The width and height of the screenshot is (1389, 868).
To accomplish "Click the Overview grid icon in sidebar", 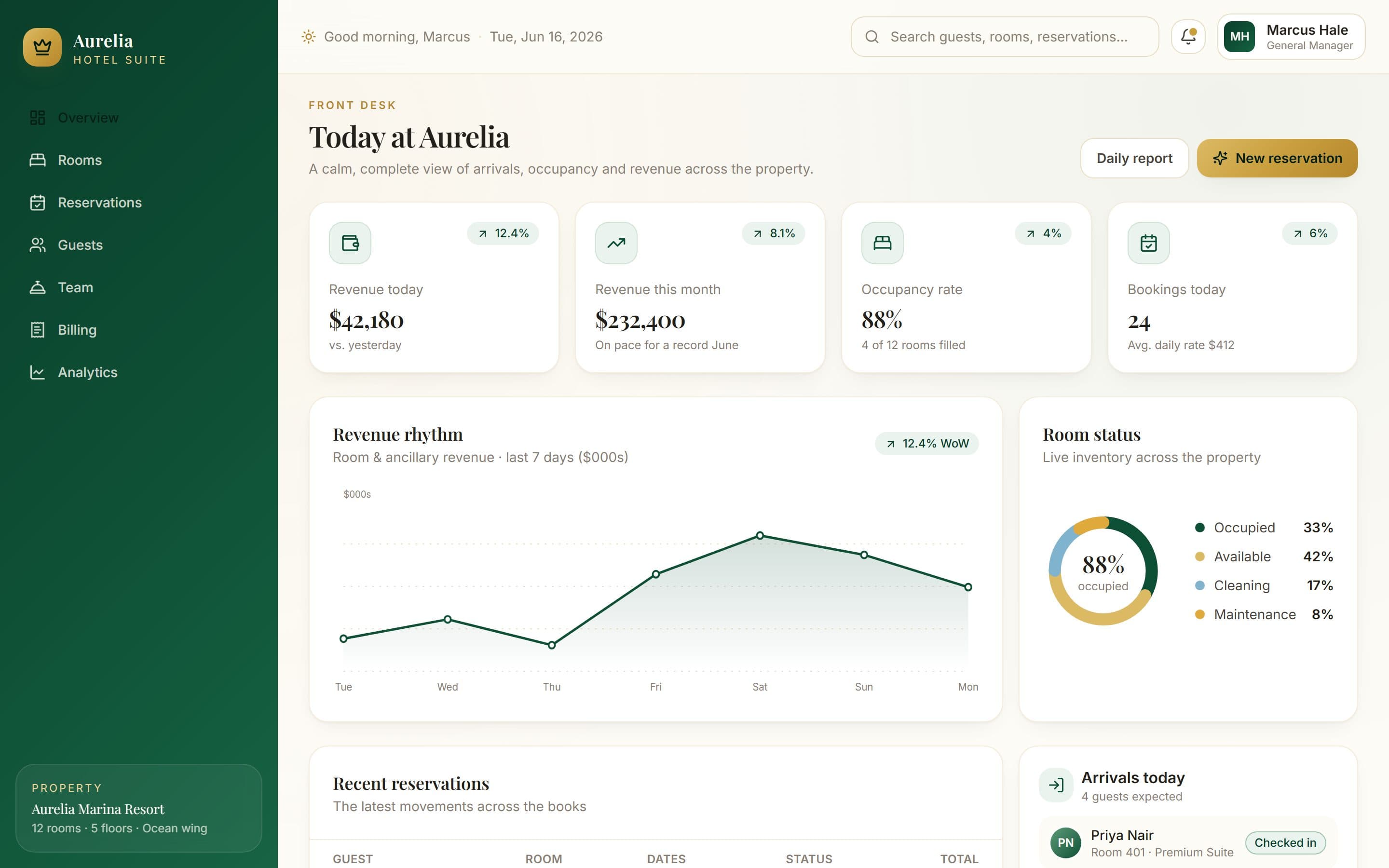I will click(37, 118).
